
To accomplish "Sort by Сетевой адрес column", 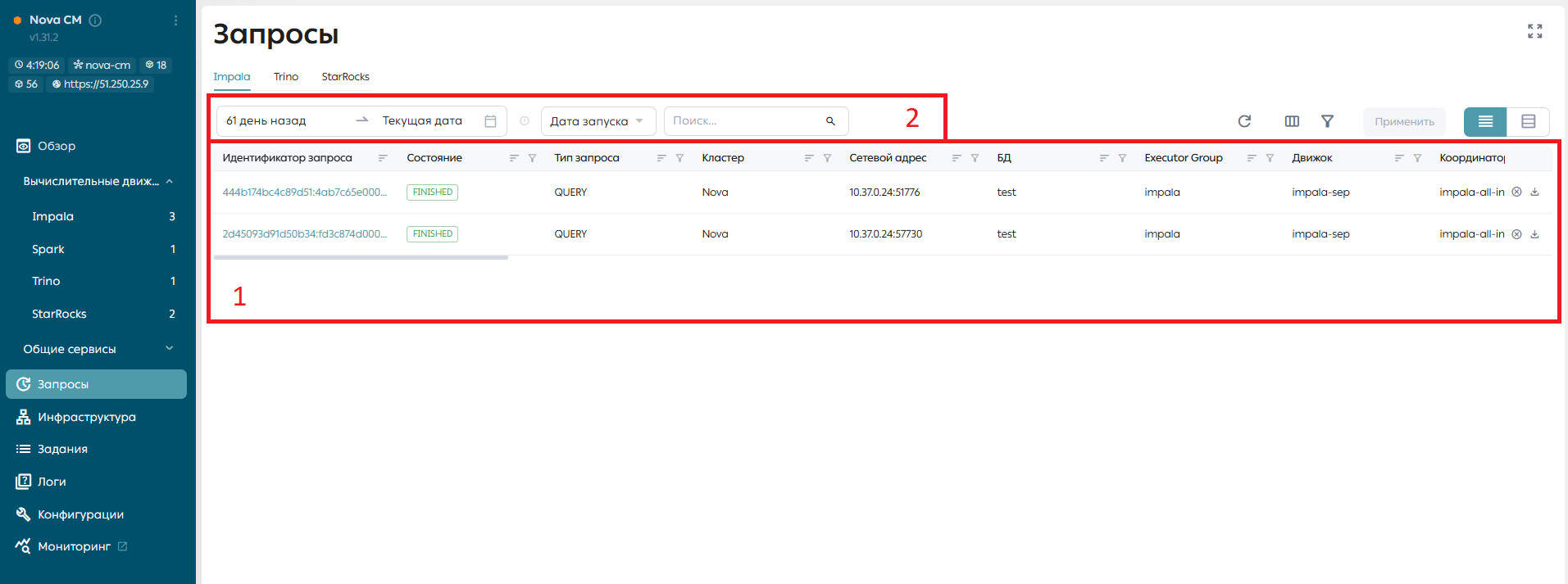I will click(x=957, y=158).
